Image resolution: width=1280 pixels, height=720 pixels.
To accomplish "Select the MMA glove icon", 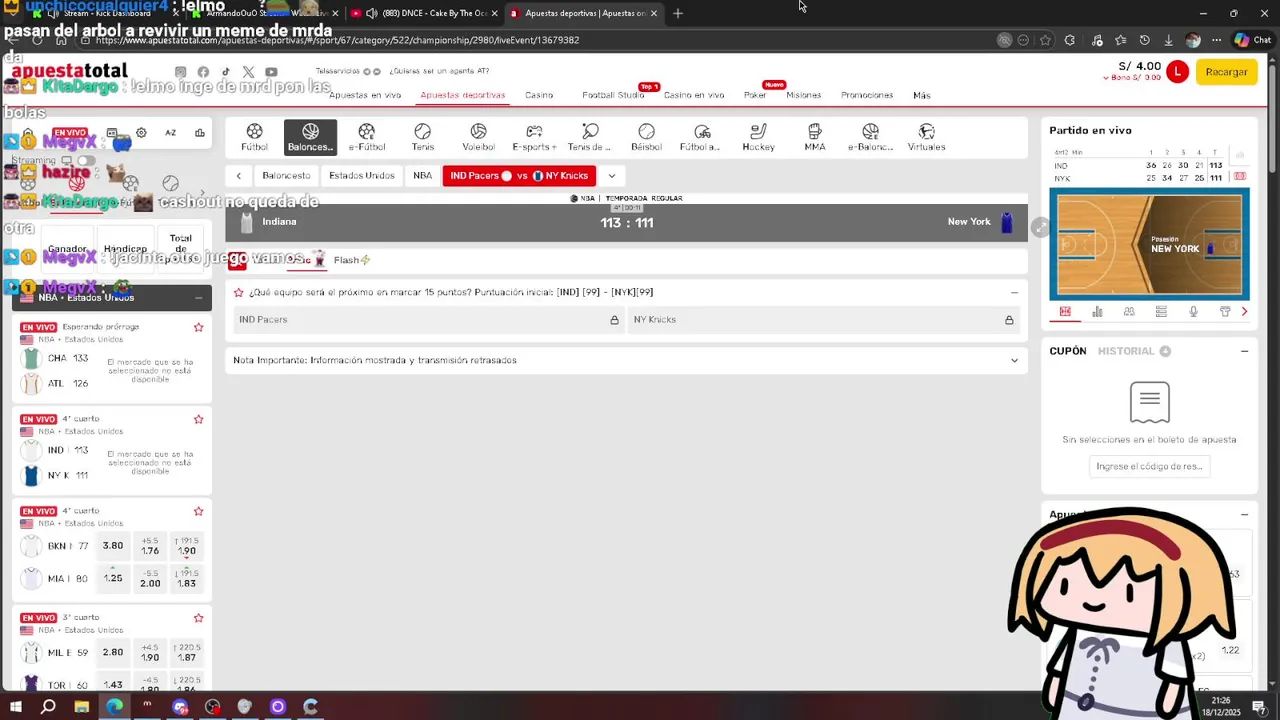I will point(814,137).
